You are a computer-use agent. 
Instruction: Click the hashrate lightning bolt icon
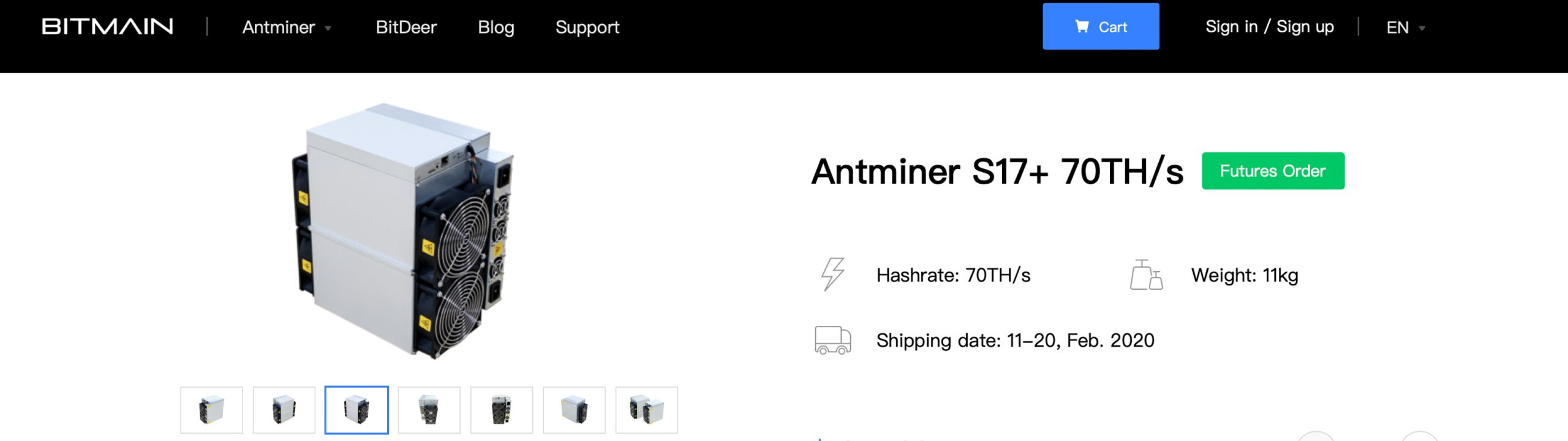(832, 274)
